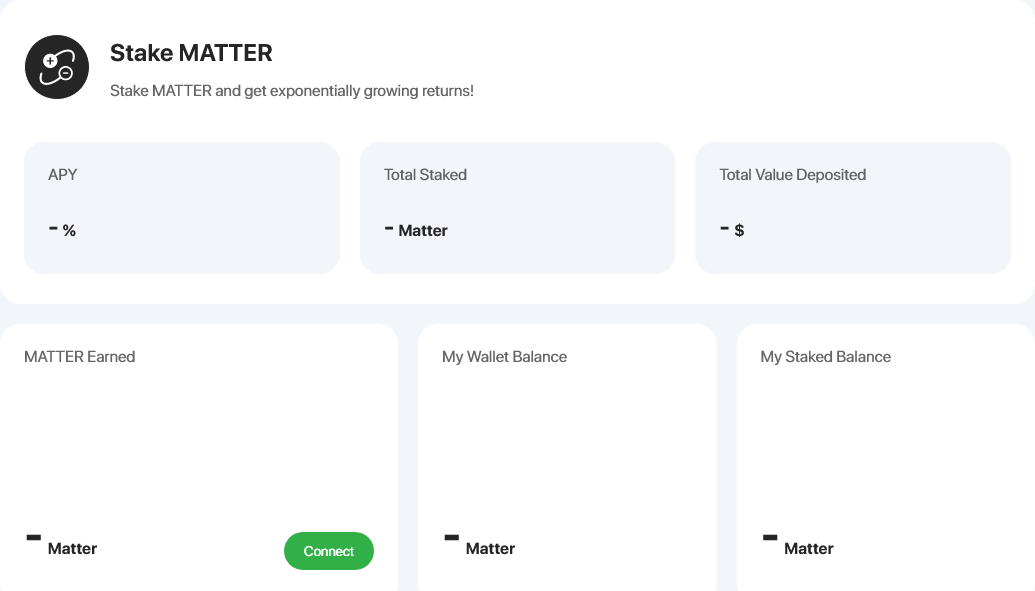Viewport: 1035px width, 591px height.
Task: Click the My Staked Balance label
Action: tap(826, 357)
